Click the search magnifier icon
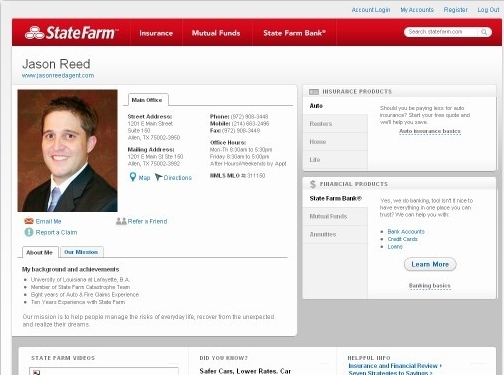 point(484,32)
